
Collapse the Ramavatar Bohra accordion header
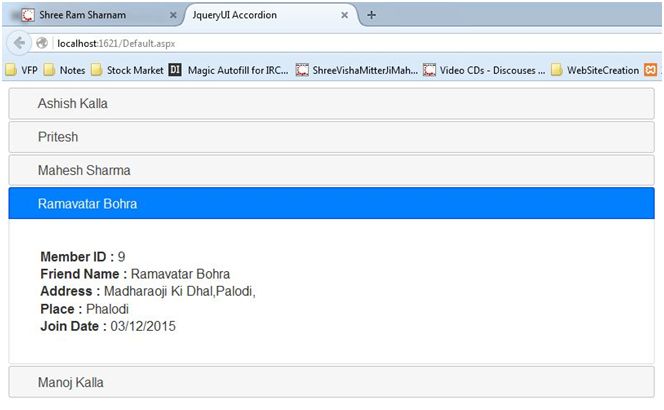332,204
